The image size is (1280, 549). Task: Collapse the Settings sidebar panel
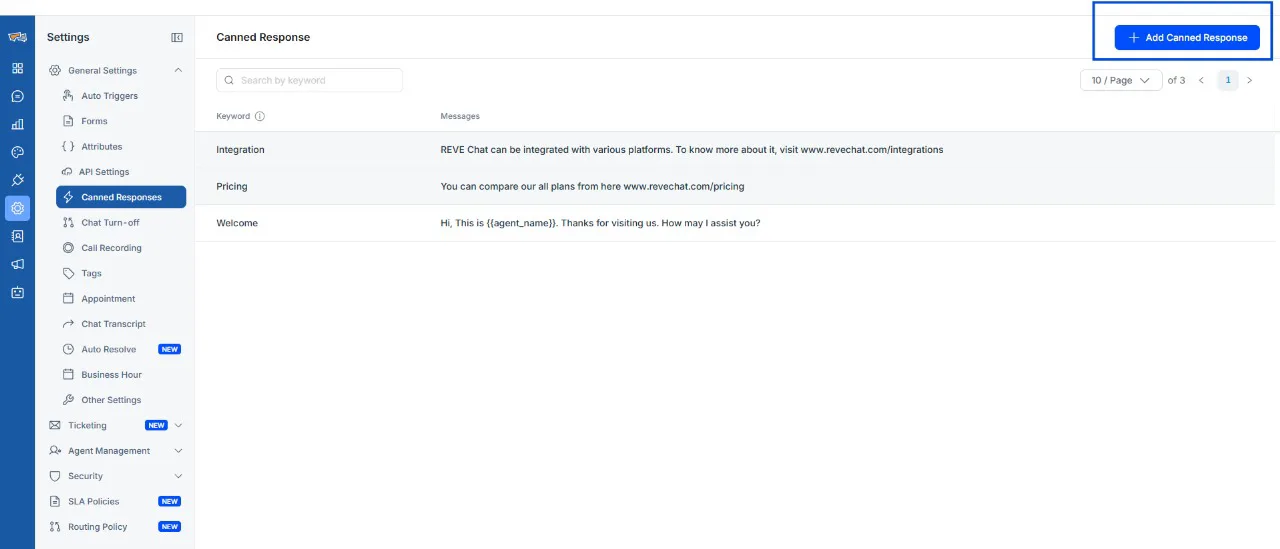click(x=177, y=38)
